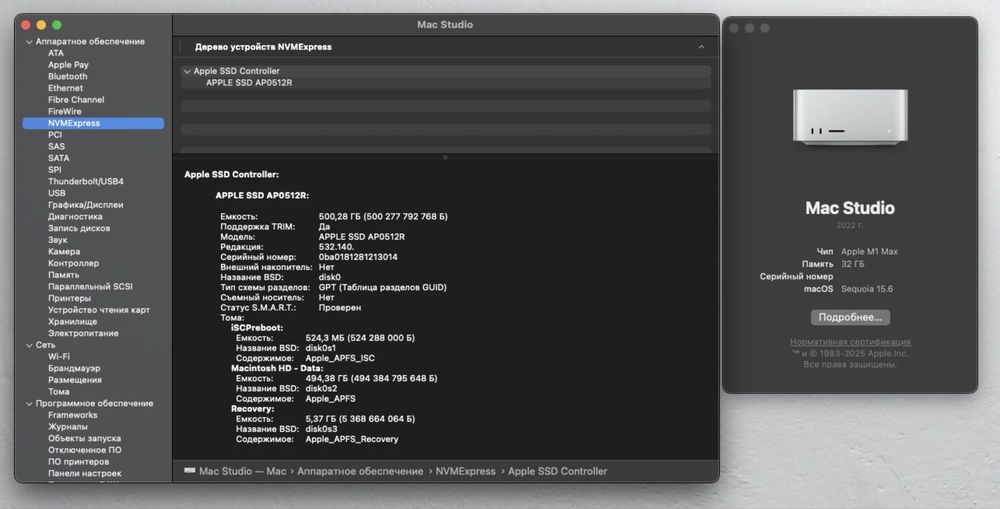
Task: Click the capacity value 500,28 ГБ
Action: pos(383,217)
